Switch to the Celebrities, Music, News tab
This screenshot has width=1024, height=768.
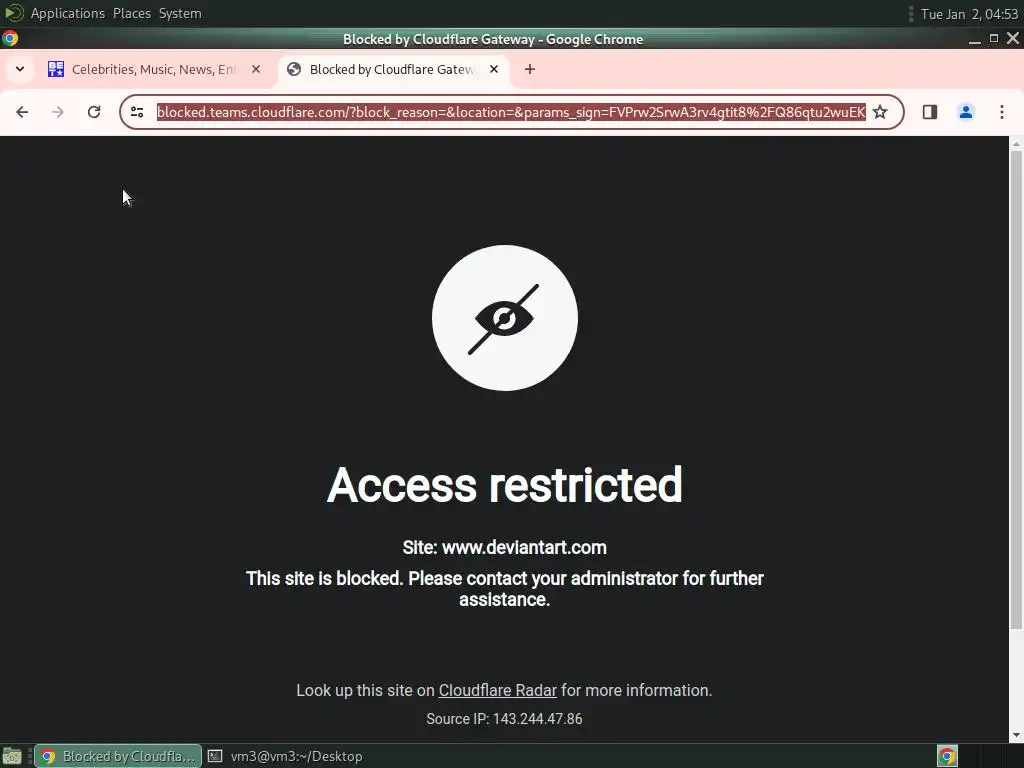153,69
